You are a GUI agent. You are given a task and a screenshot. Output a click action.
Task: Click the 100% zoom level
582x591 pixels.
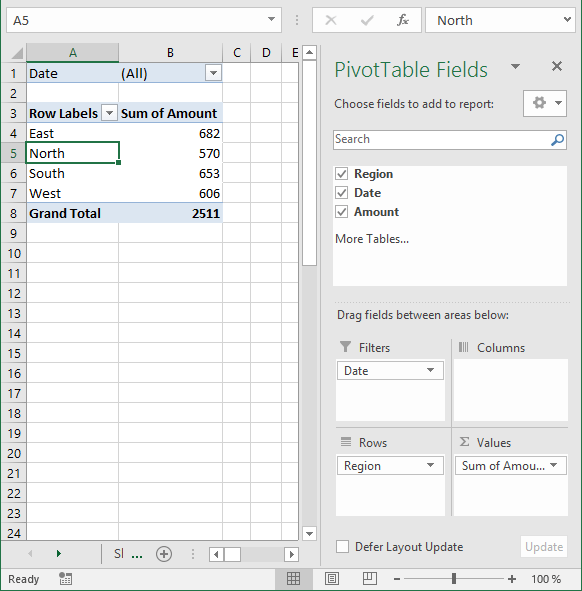546,579
